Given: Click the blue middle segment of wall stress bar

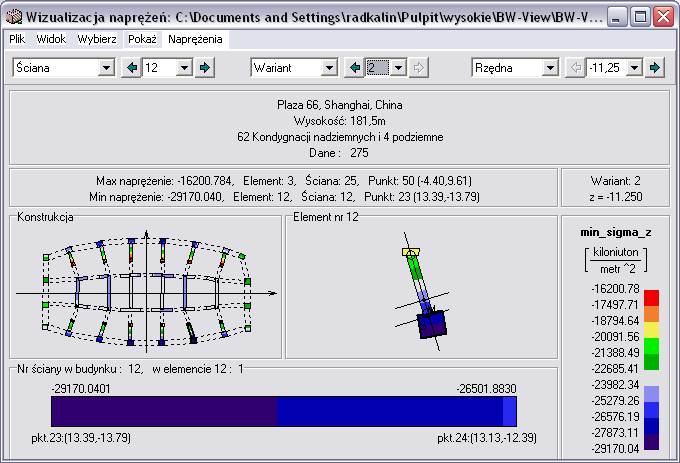Looking at the screenshot, I should click(x=390, y=411).
